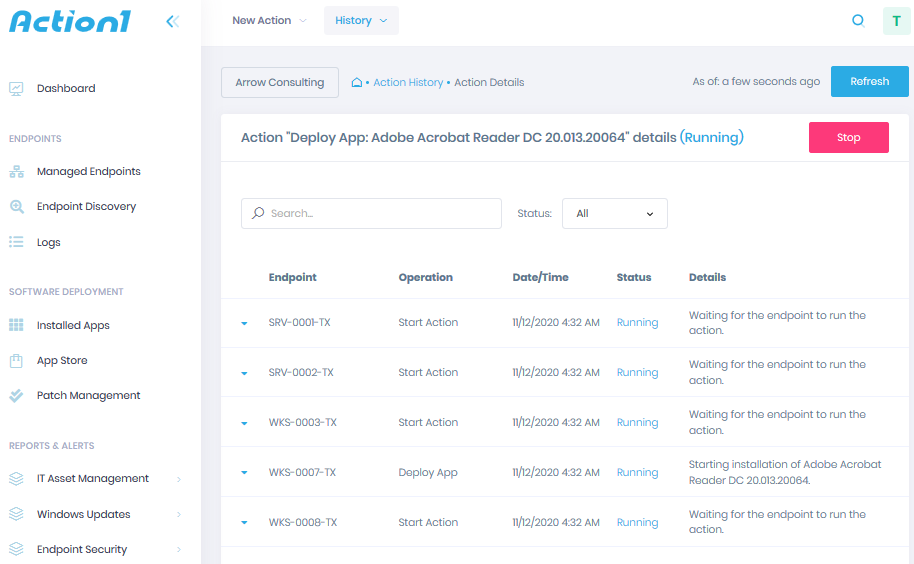
Task: Click Action Details breadcrumb text
Action: [x=489, y=82]
